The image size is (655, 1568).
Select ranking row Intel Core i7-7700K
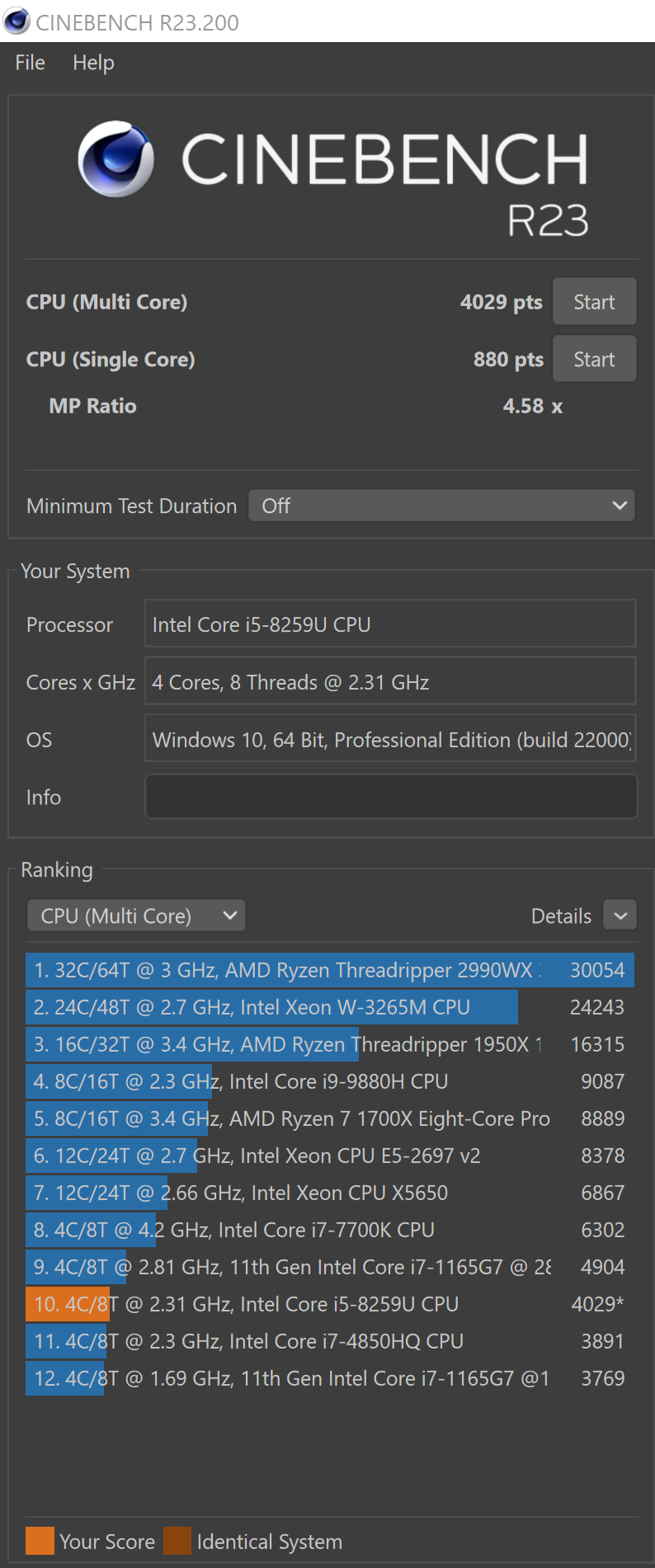tap(330, 1230)
